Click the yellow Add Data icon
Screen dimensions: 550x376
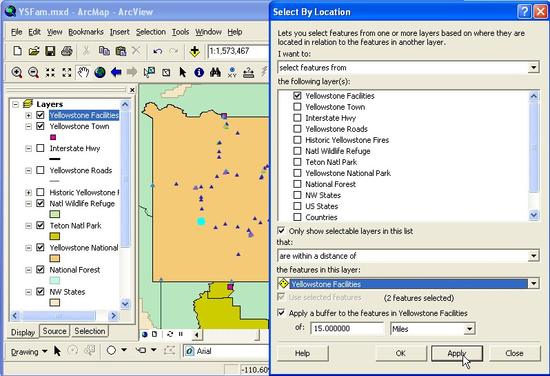tap(195, 51)
